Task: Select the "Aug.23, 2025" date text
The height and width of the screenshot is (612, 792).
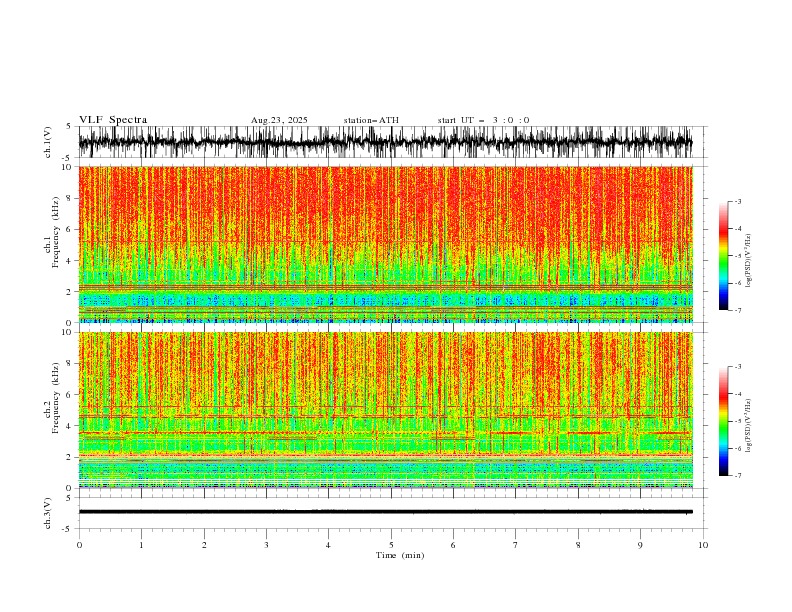Action: 279,120
